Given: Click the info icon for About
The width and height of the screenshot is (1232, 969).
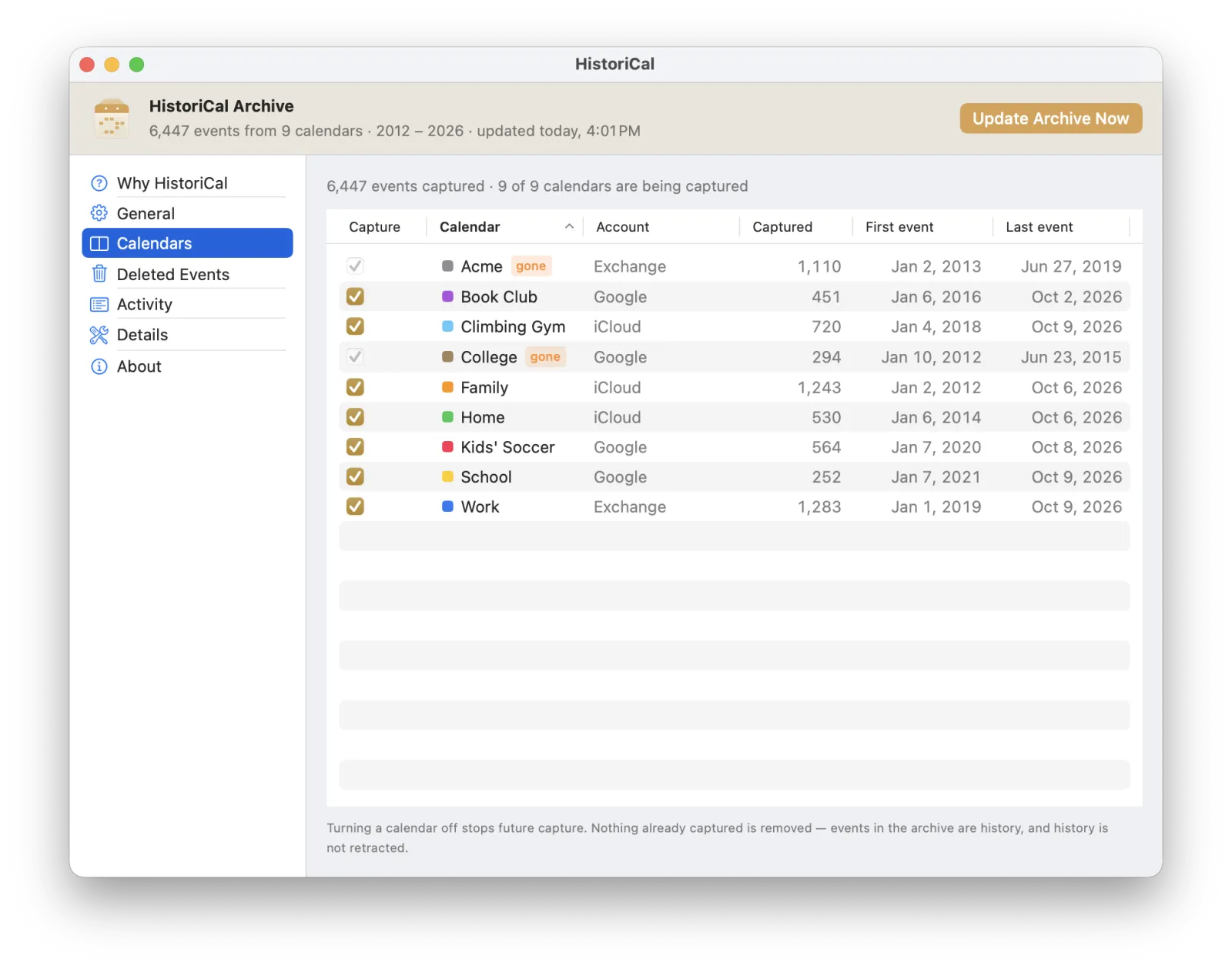Looking at the screenshot, I should (99, 366).
